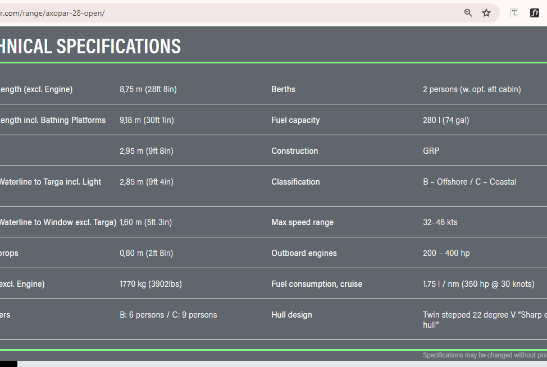The height and width of the screenshot is (367, 547).
Task: Click the horizontal scrollbar at the bottom
Action: [282, 364]
